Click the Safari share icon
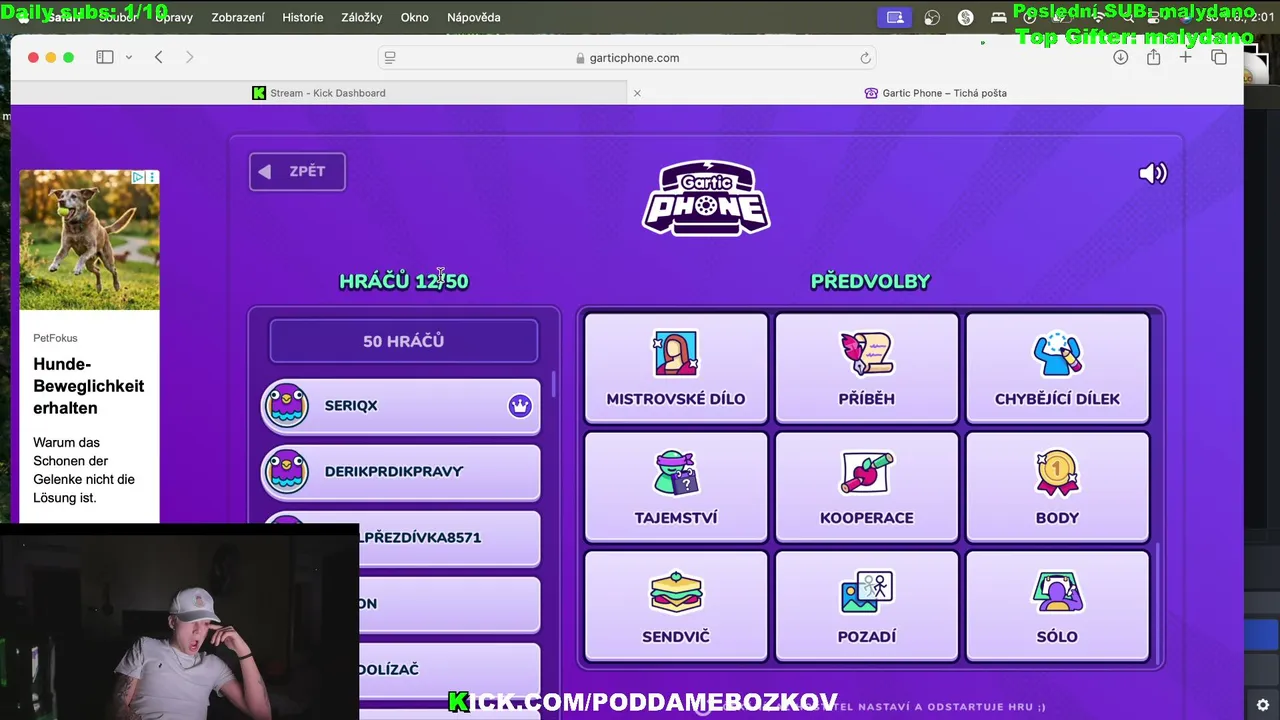Screen dimensions: 1280x720 pyautogui.click(x=1153, y=57)
